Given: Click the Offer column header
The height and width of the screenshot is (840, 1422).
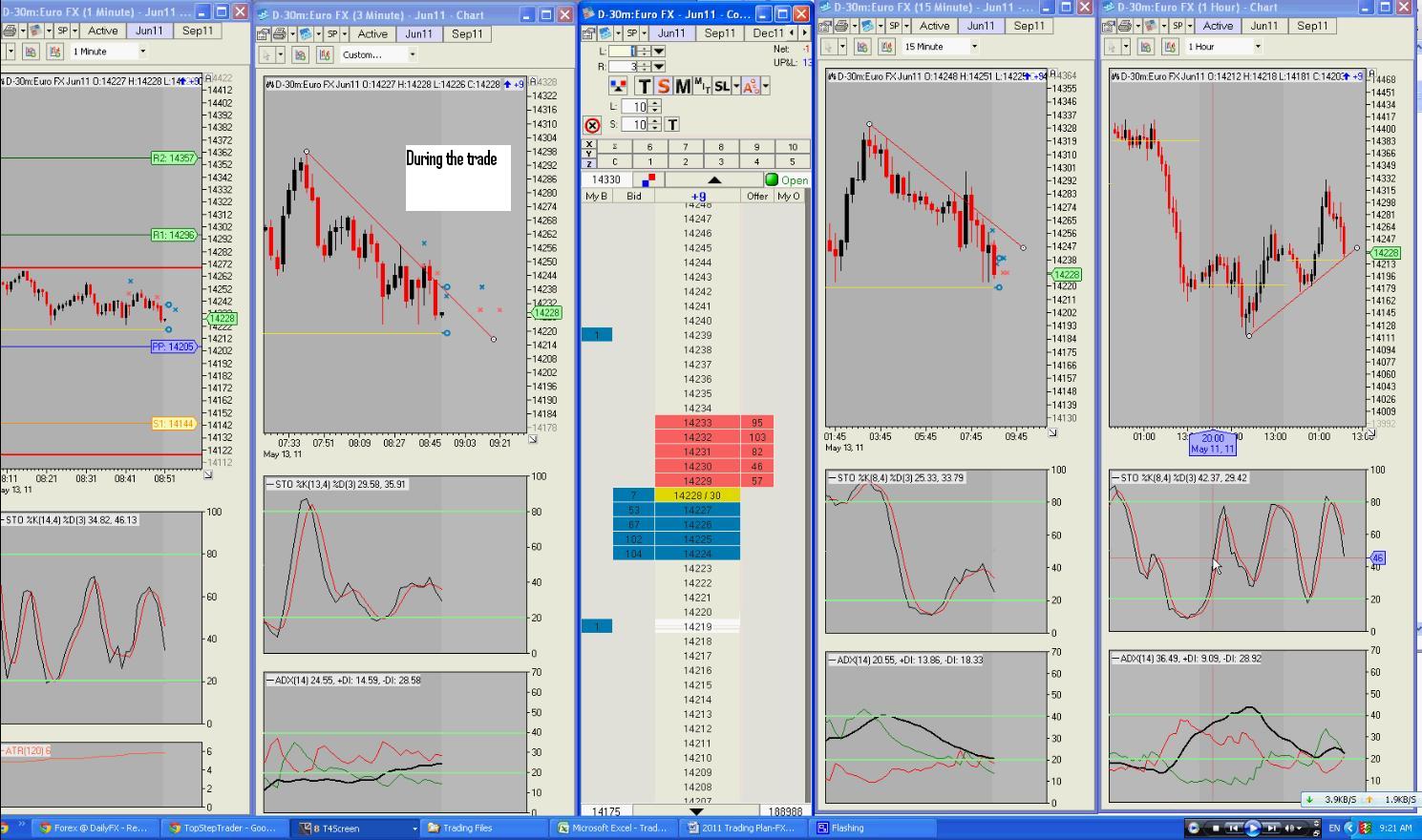Looking at the screenshot, I should tap(757, 196).
